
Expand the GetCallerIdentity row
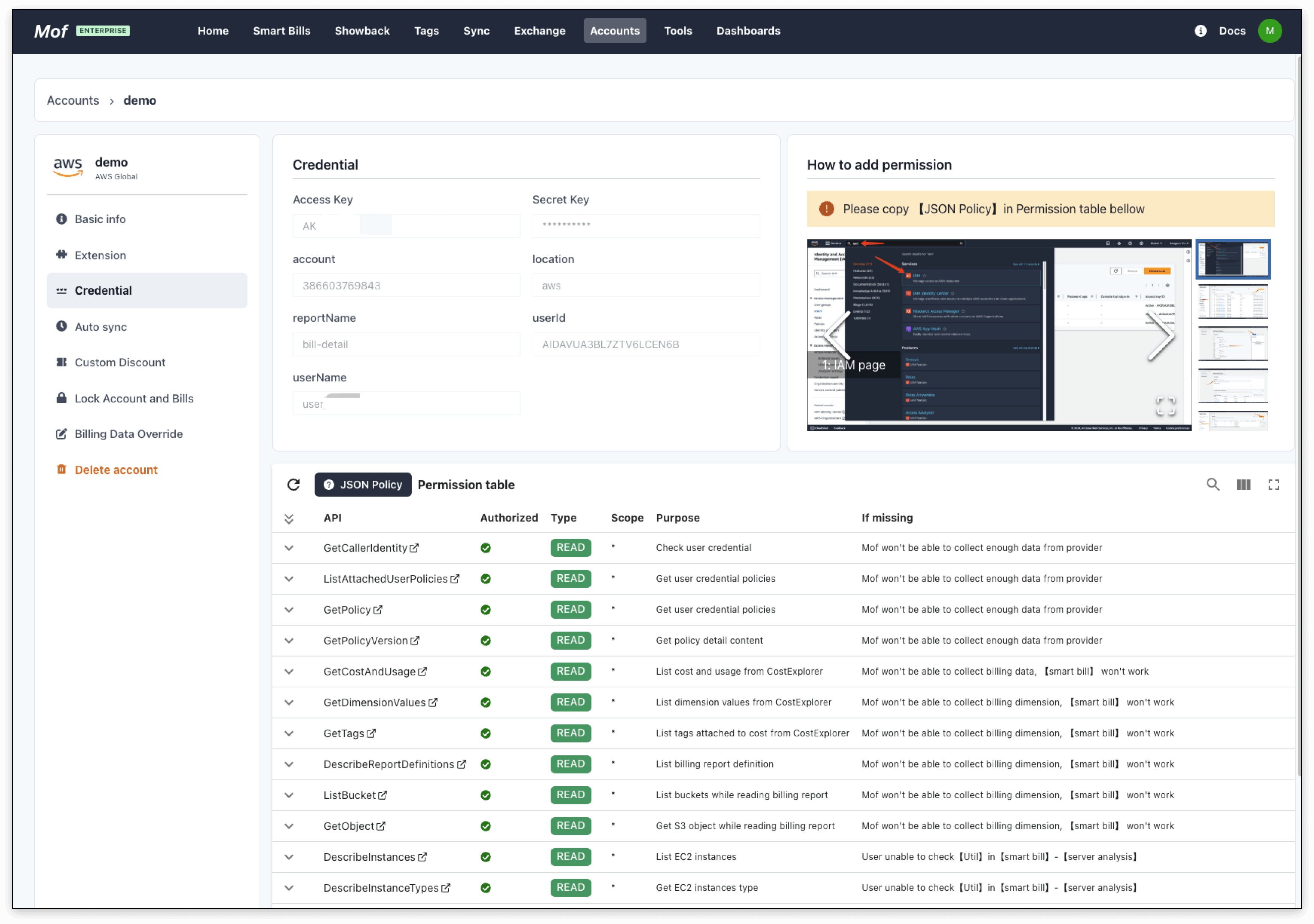(289, 548)
